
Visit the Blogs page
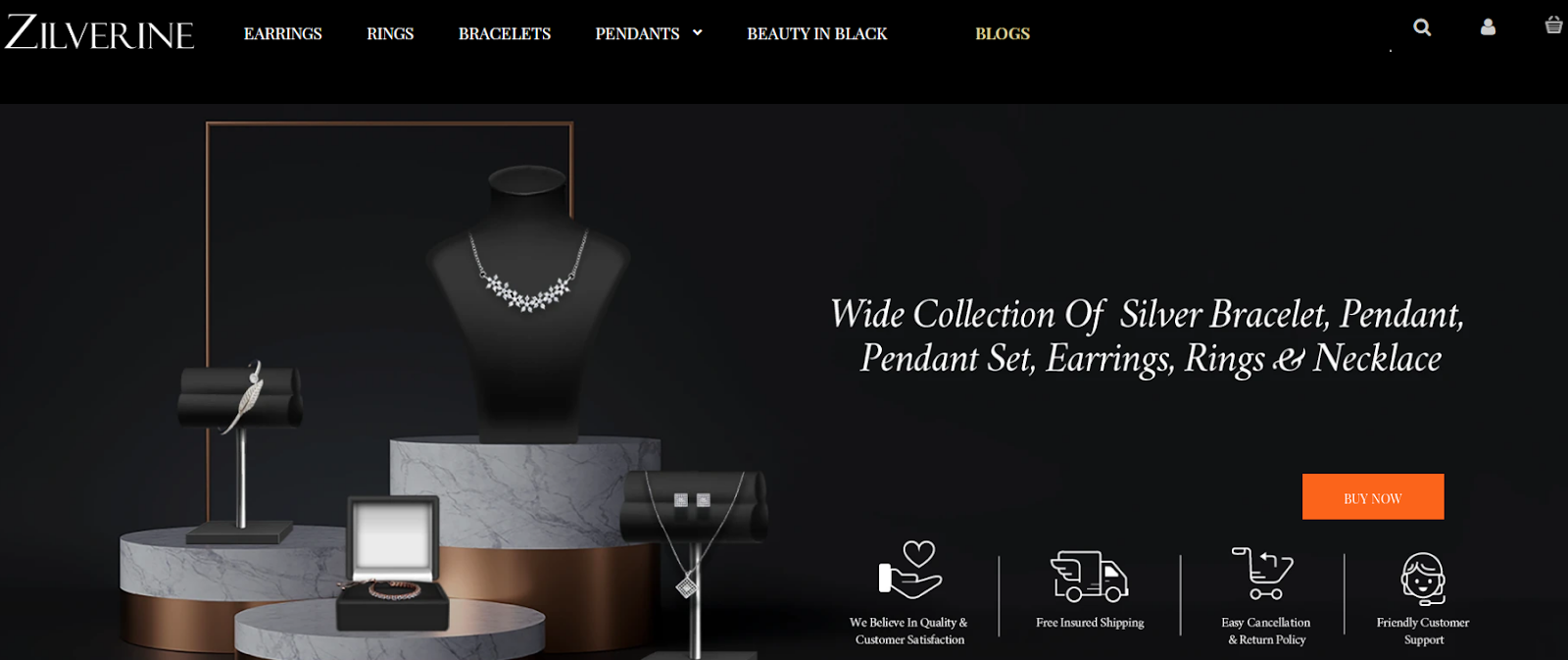1003,33
